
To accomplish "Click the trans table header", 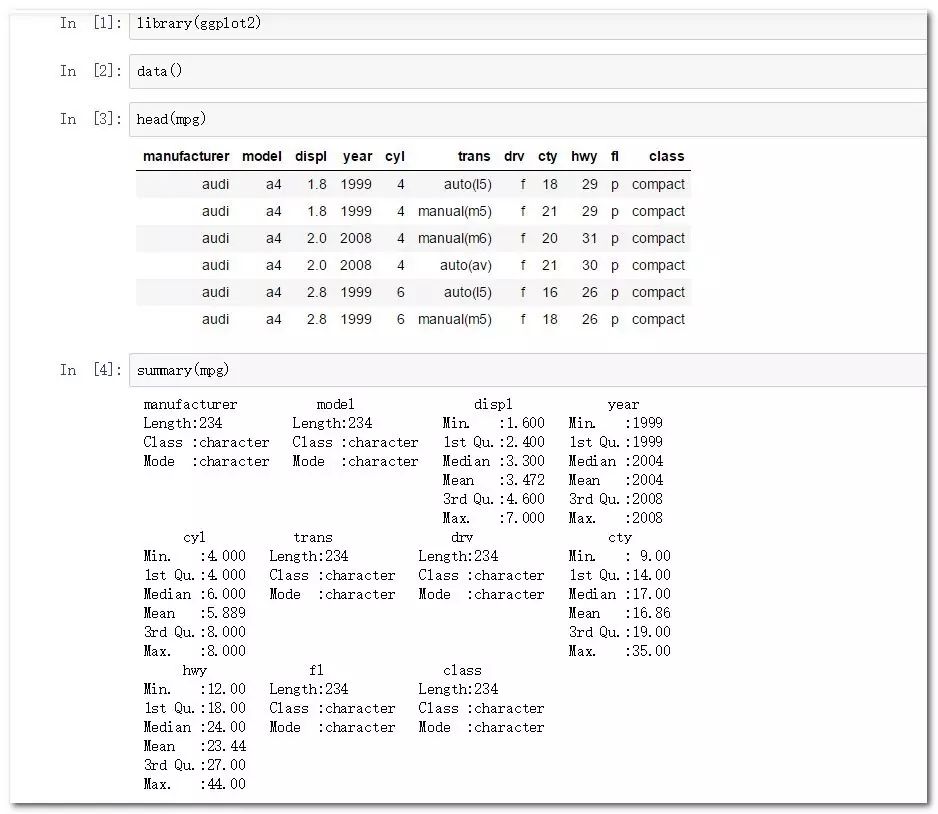I will tap(474, 156).
